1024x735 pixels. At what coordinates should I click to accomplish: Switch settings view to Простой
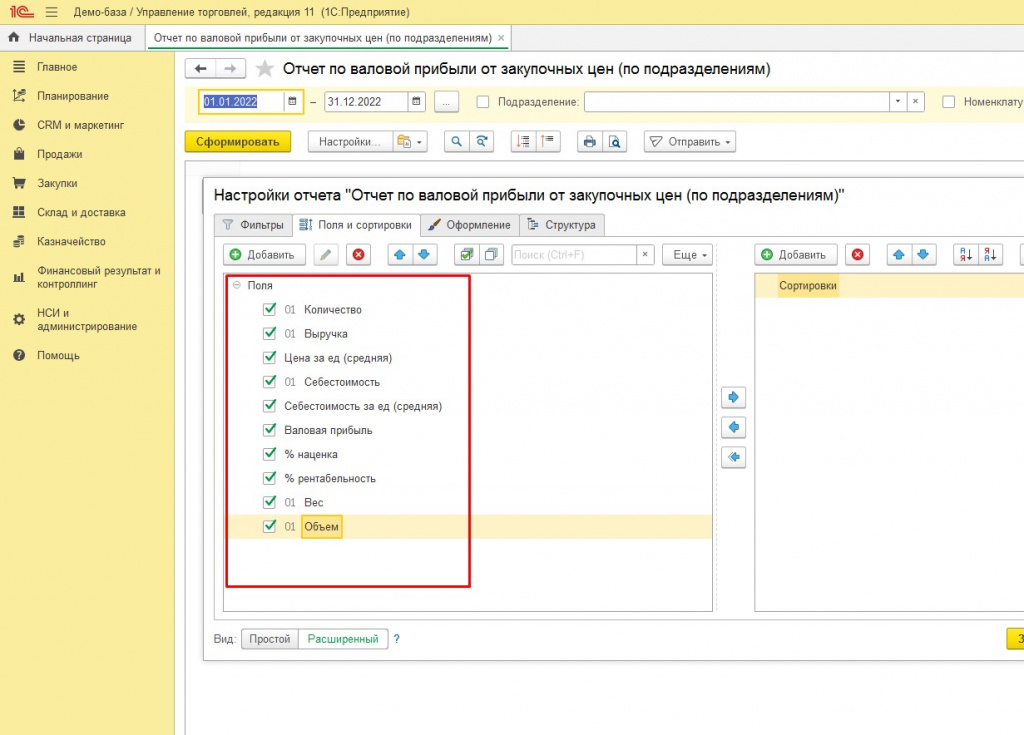click(x=269, y=639)
